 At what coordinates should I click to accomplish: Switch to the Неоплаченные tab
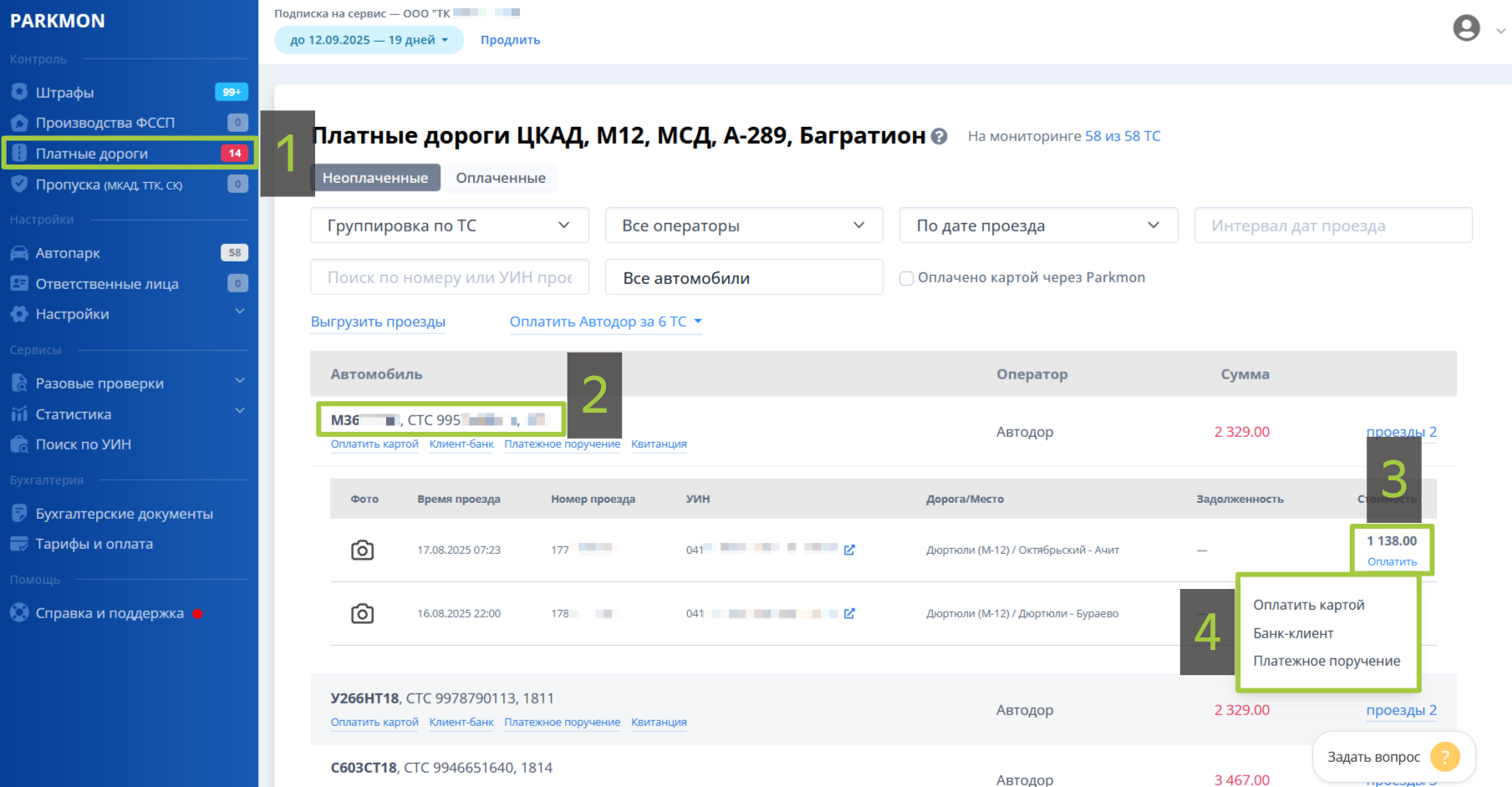(x=375, y=178)
